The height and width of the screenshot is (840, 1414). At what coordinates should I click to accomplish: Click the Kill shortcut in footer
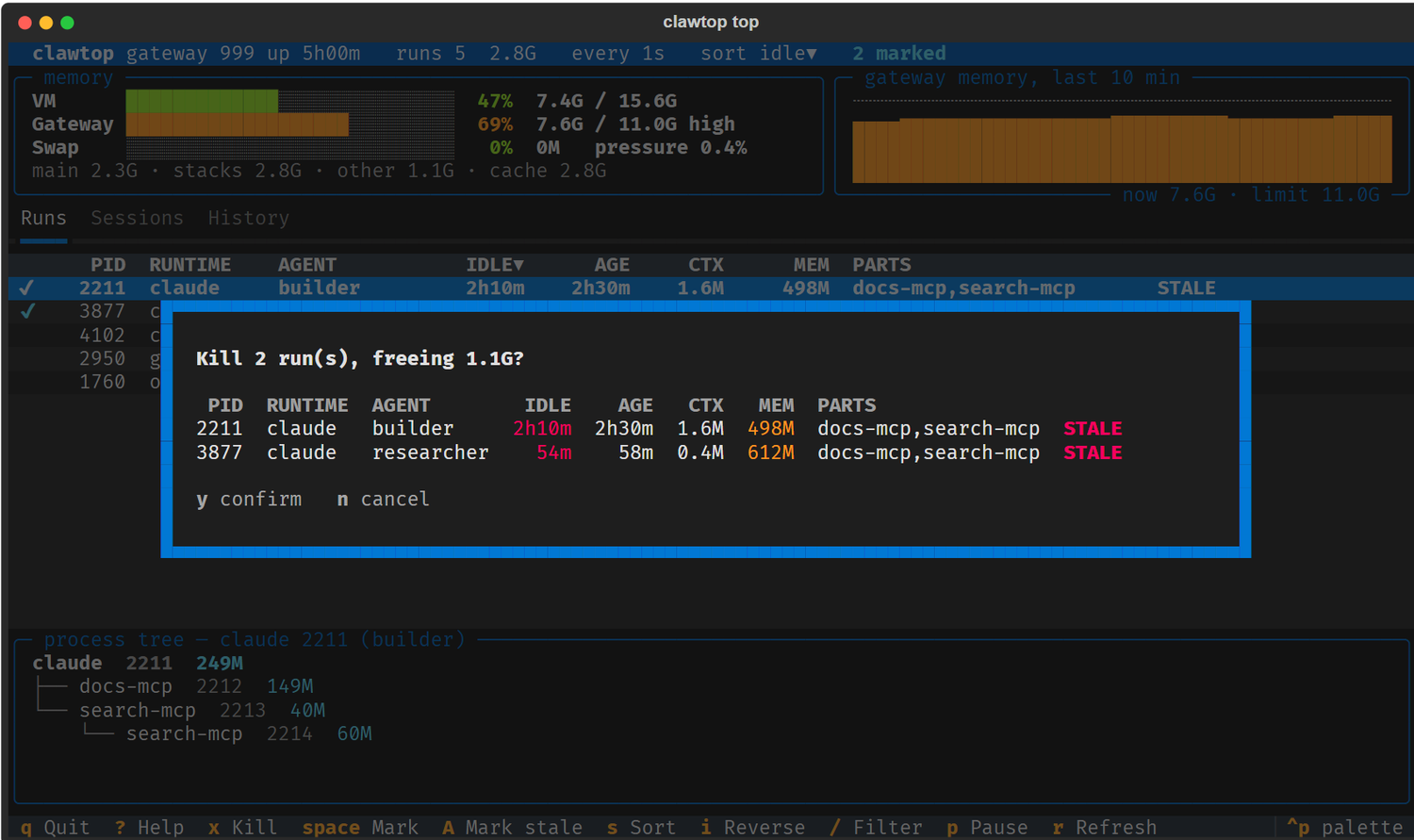(242, 827)
